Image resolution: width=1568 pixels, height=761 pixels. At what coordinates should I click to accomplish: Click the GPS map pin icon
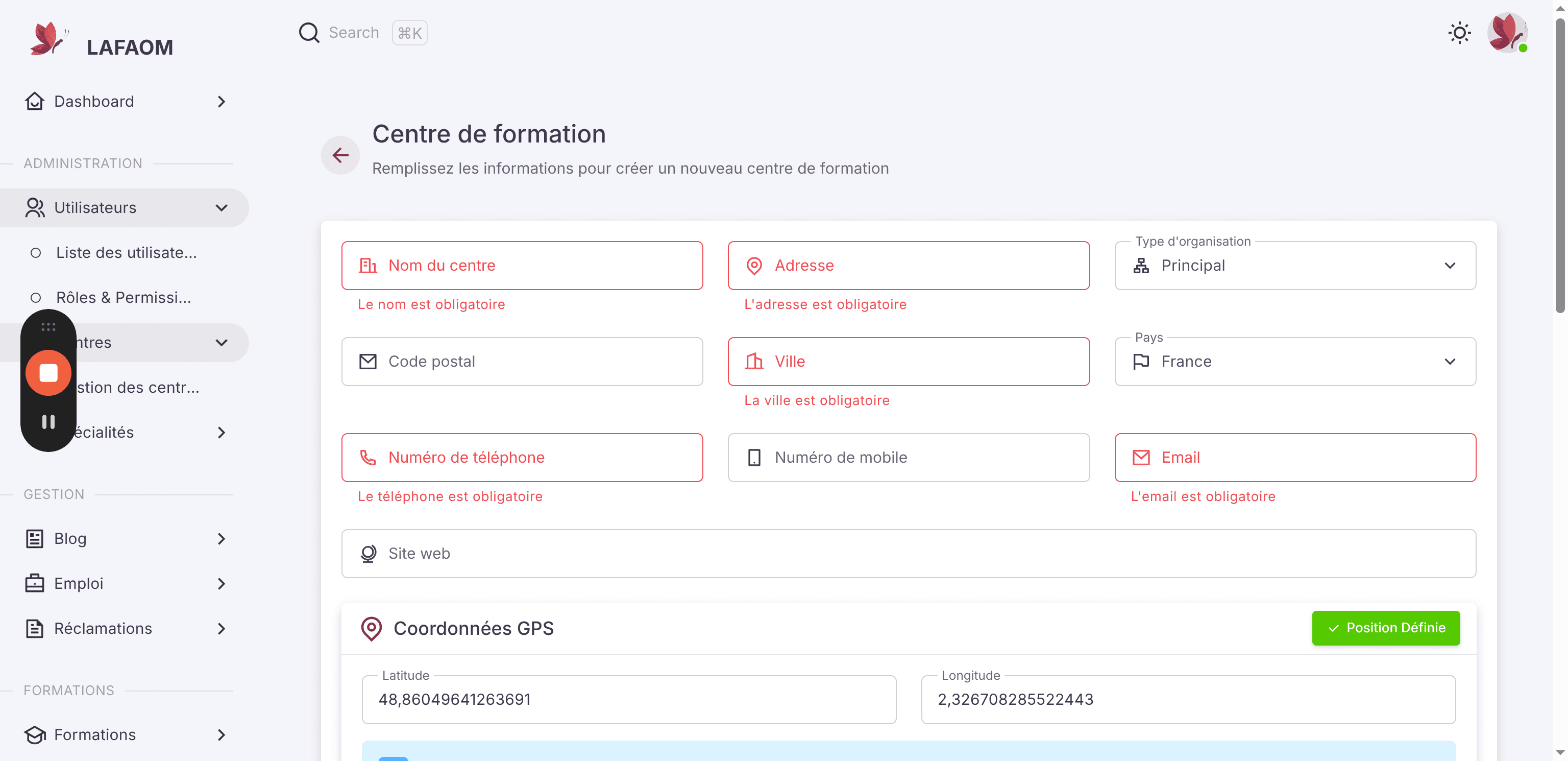(371, 629)
